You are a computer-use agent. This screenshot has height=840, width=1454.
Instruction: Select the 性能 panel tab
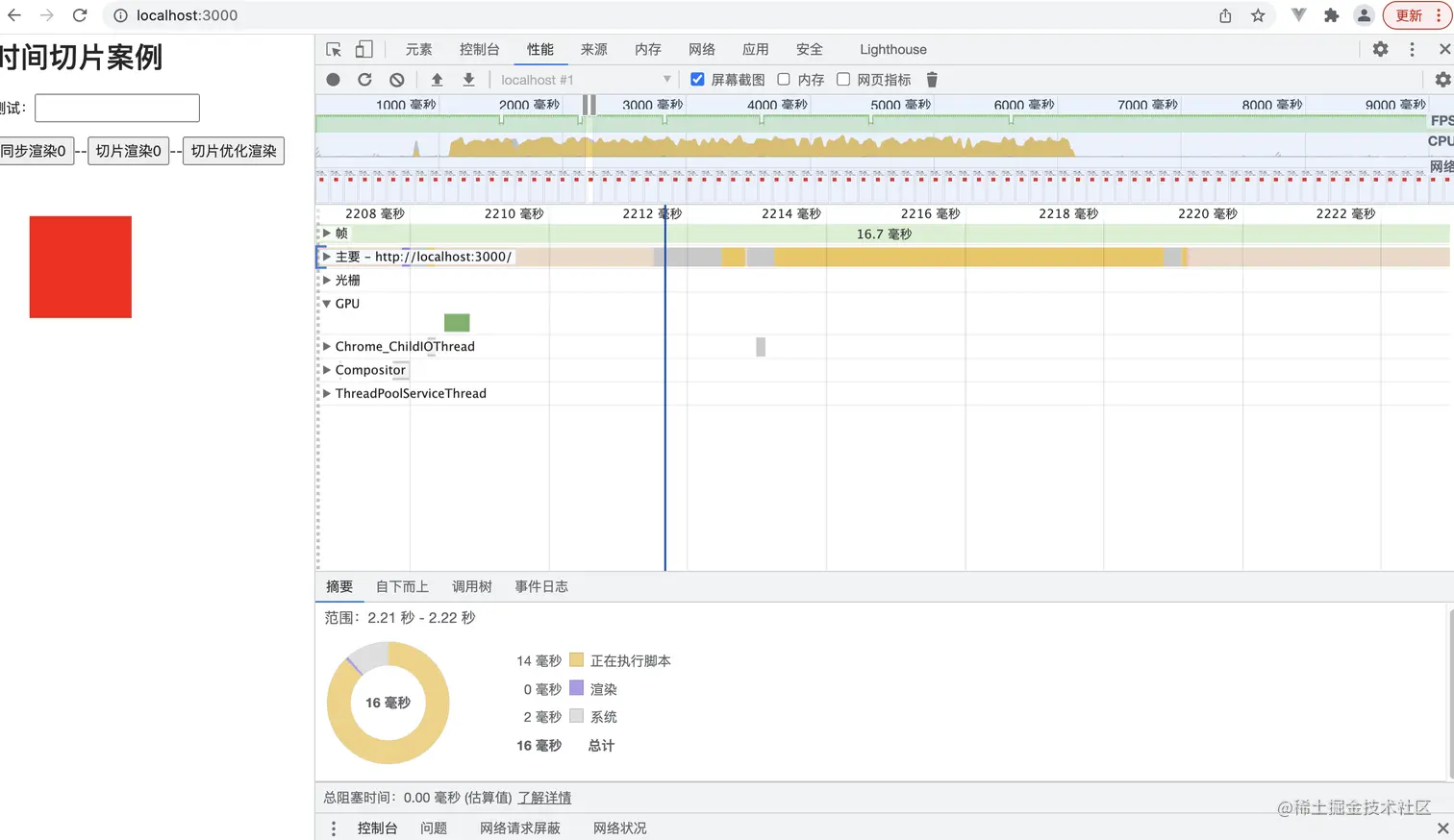[539, 49]
